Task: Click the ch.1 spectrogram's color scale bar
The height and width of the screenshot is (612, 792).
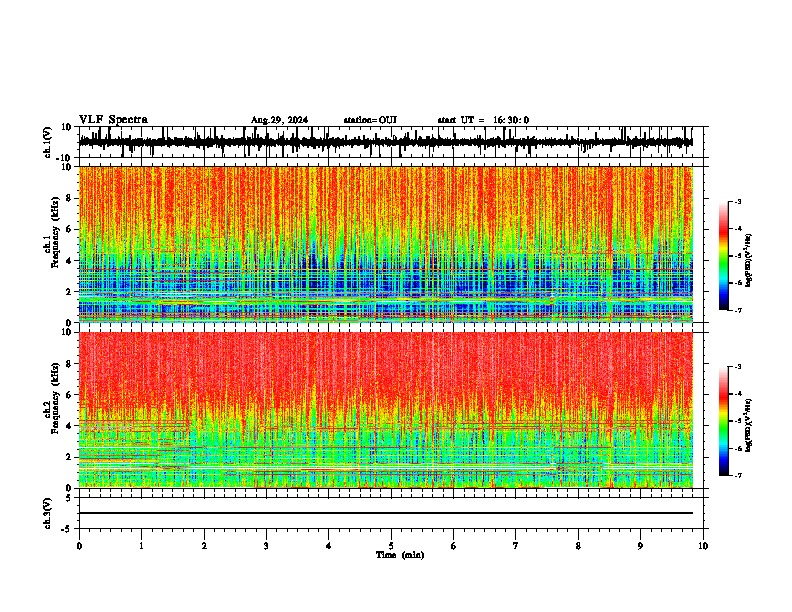Action: click(x=723, y=256)
